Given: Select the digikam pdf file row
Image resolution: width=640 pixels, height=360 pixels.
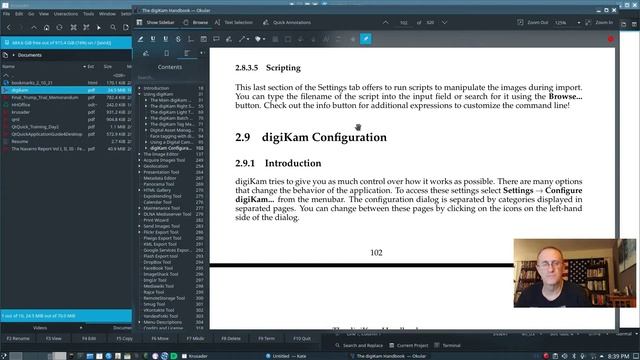Looking at the screenshot, I should pyautogui.click(x=66, y=90).
